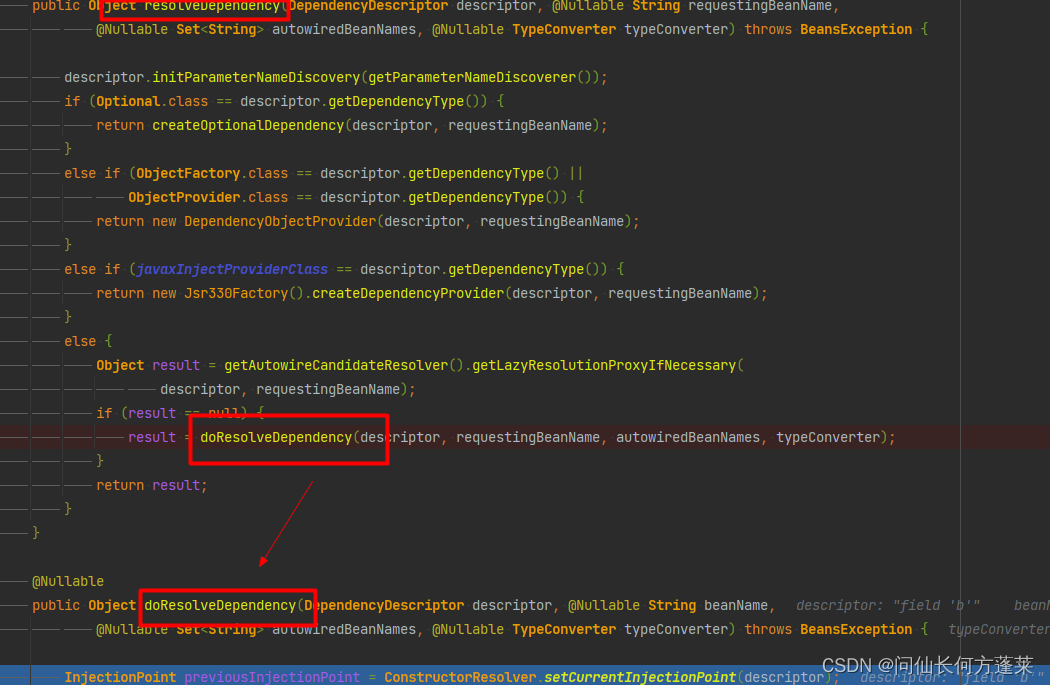The image size is (1050, 685).
Task: Select the ObjectProvider class name
Action: [184, 198]
